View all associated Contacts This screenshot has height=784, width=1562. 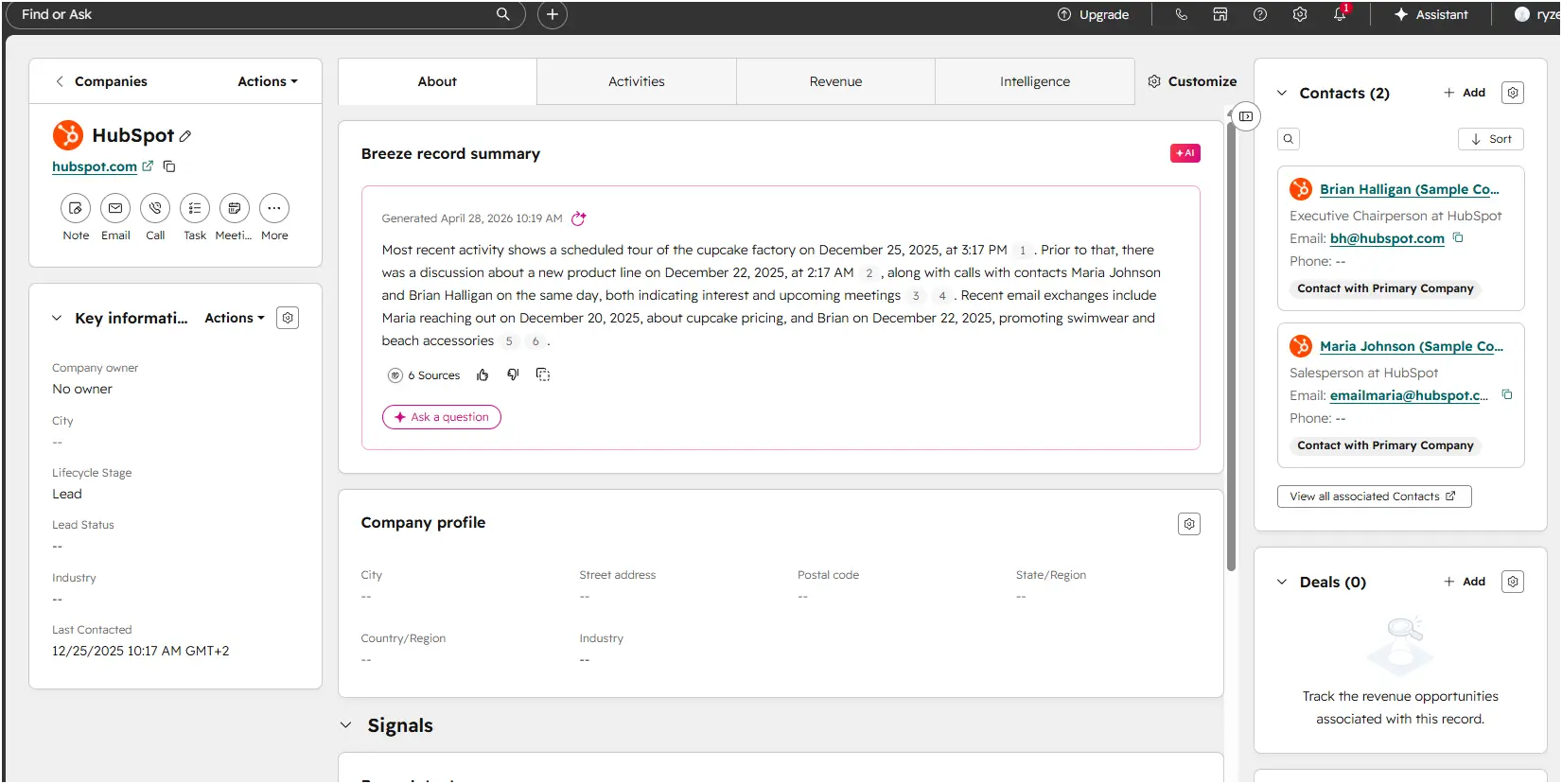pyautogui.click(x=1374, y=497)
